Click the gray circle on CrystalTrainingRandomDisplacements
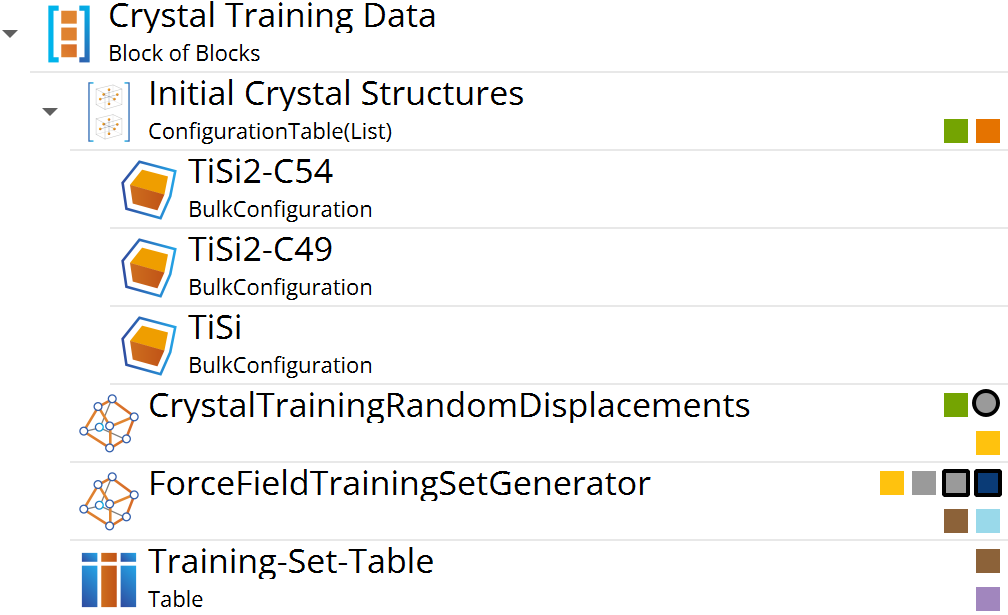This screenshot has height=615, width=1008. (x=987, y=404)
